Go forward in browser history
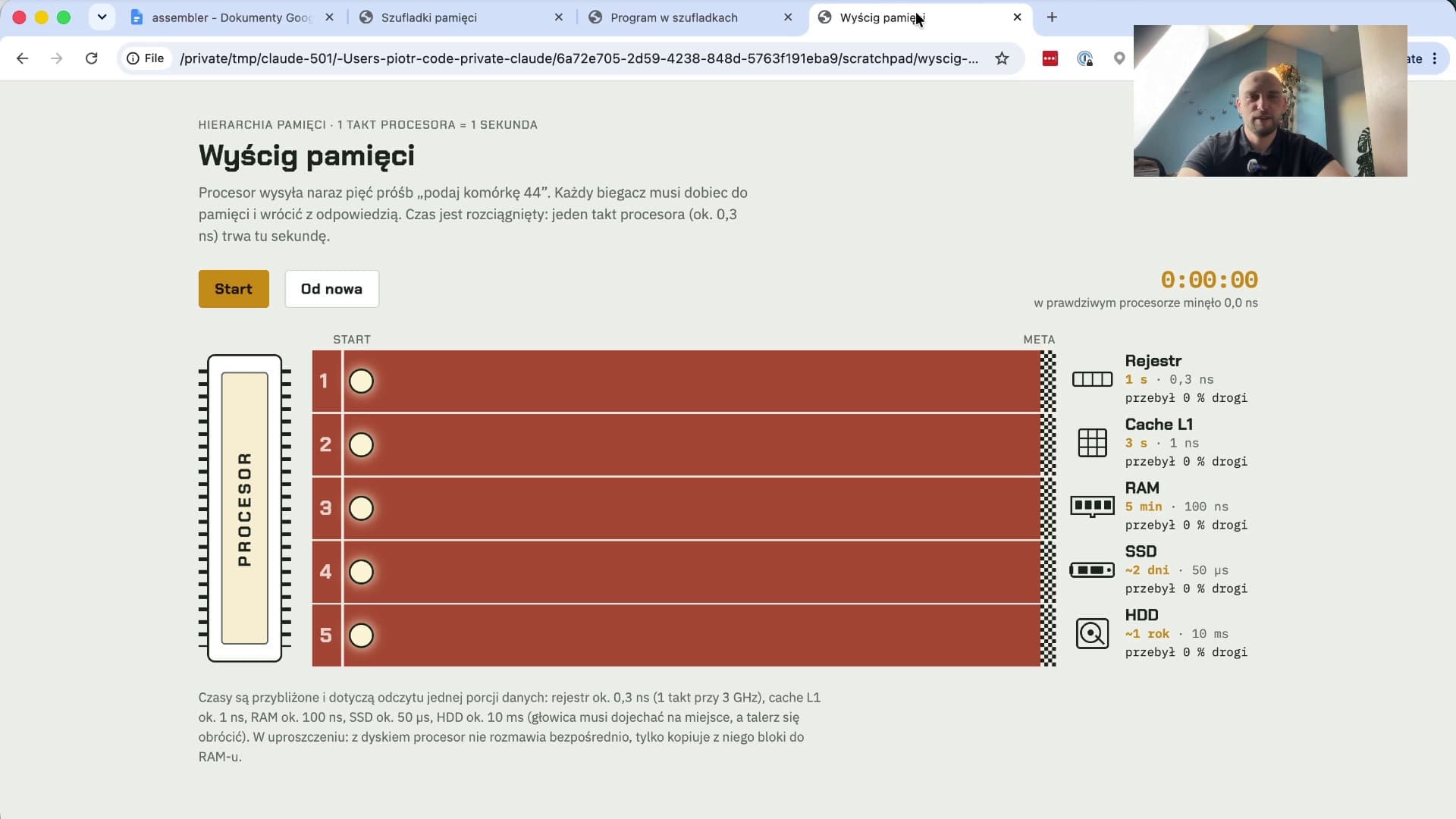The image size is (1456, 819). [x=57, y=58]
